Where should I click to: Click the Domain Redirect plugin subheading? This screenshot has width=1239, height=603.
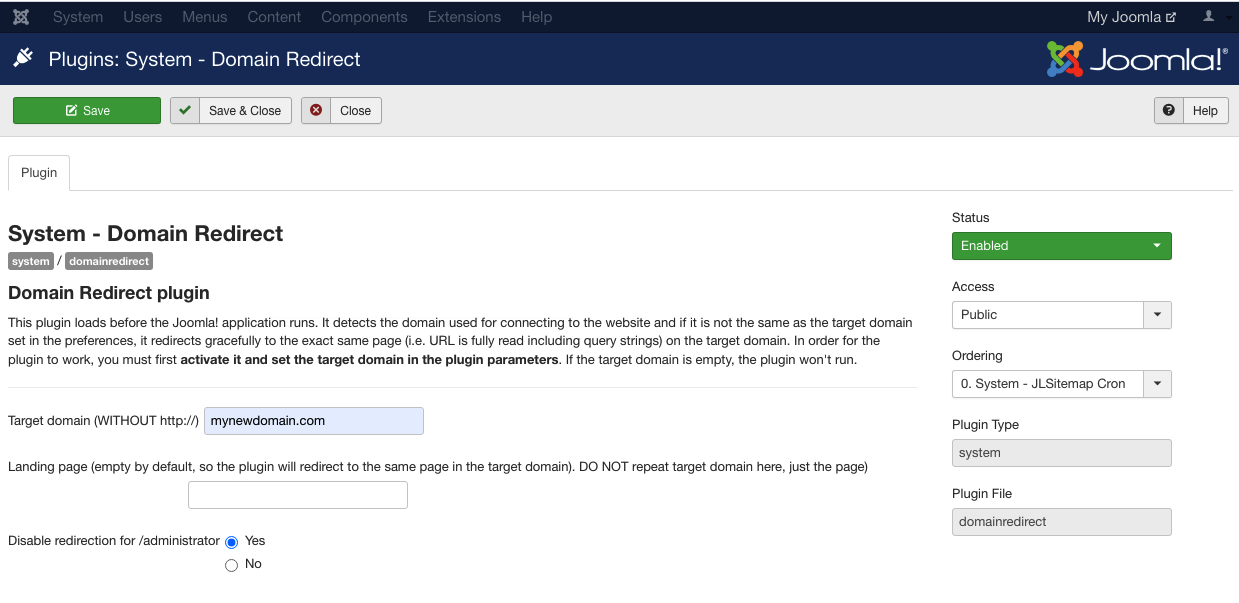(109, 293)
